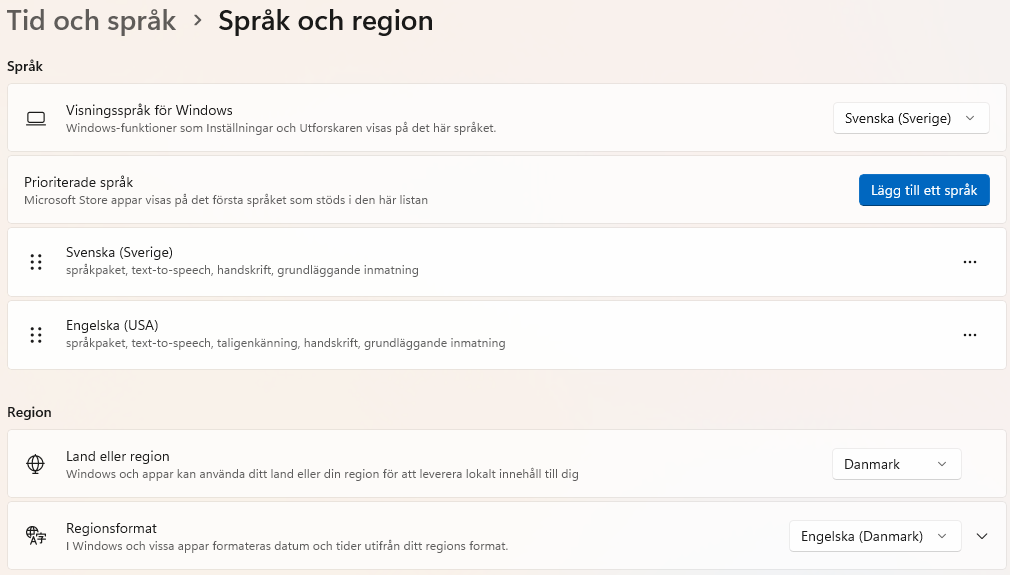Click the Prioriterade språk heading row
Image resolution: width=1010 pixels, height=575 pixels.
click(79, 182)
